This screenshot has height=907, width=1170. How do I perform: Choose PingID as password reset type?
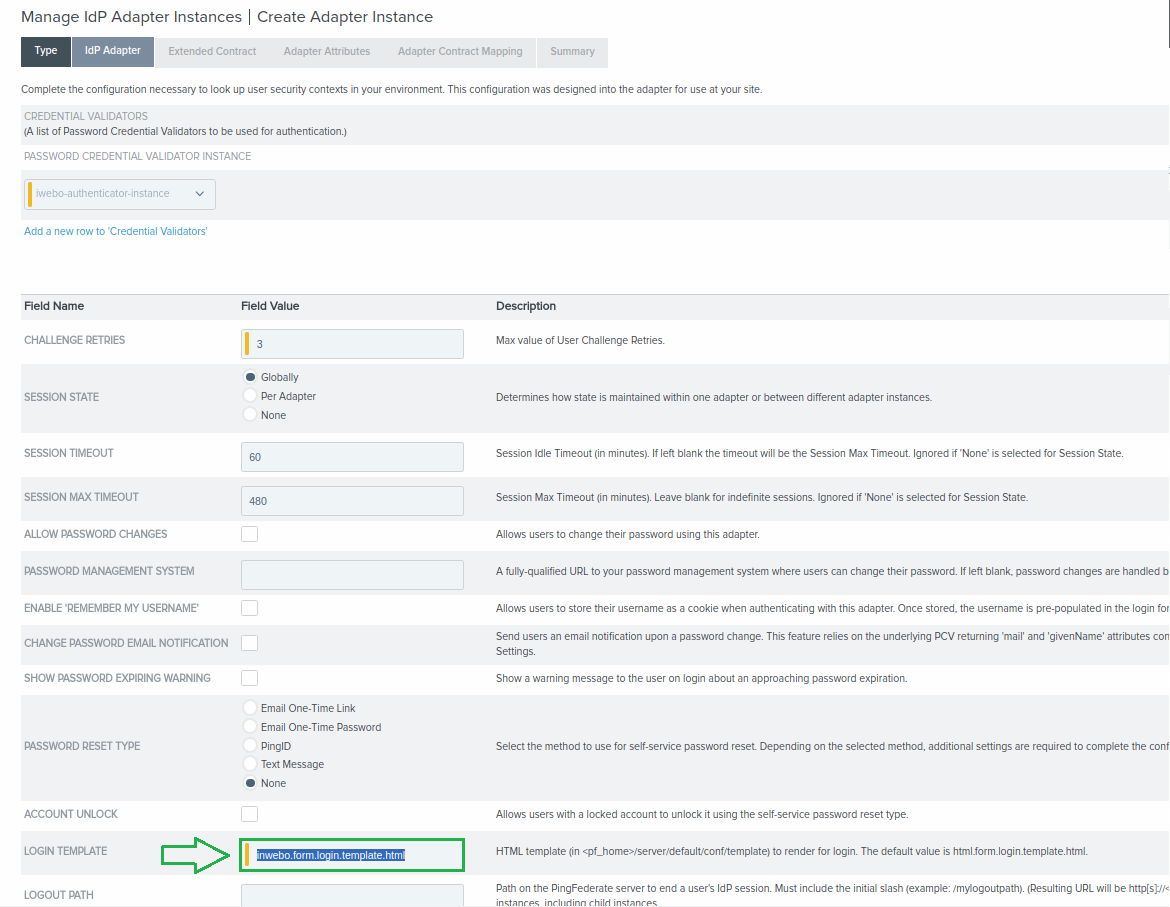tap(250, 746)
